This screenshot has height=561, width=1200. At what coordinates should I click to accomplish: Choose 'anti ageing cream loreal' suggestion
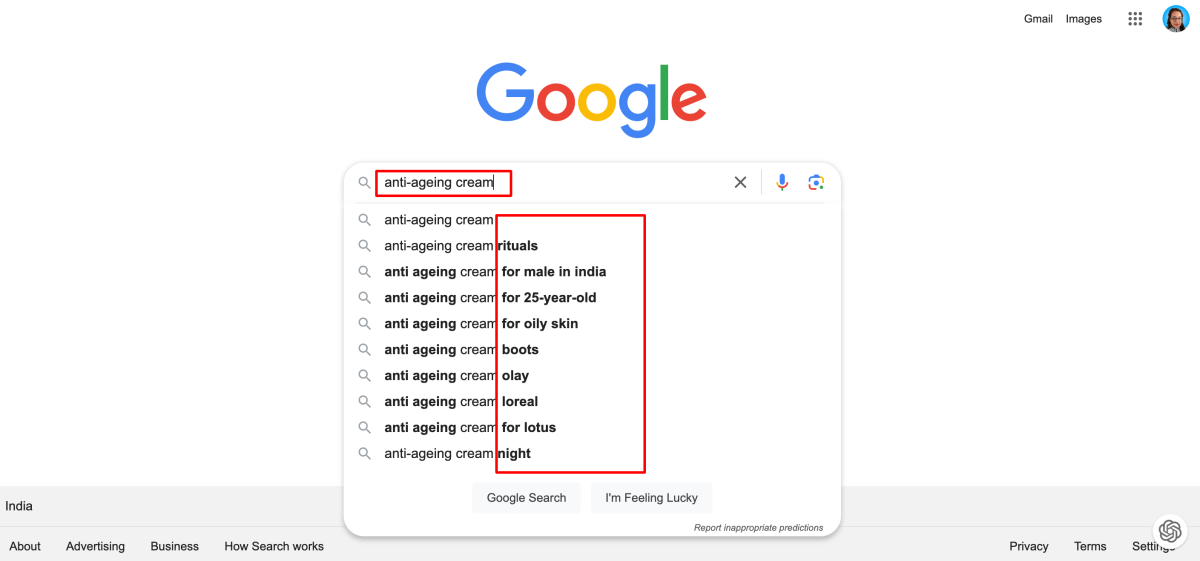pos(461,402)
